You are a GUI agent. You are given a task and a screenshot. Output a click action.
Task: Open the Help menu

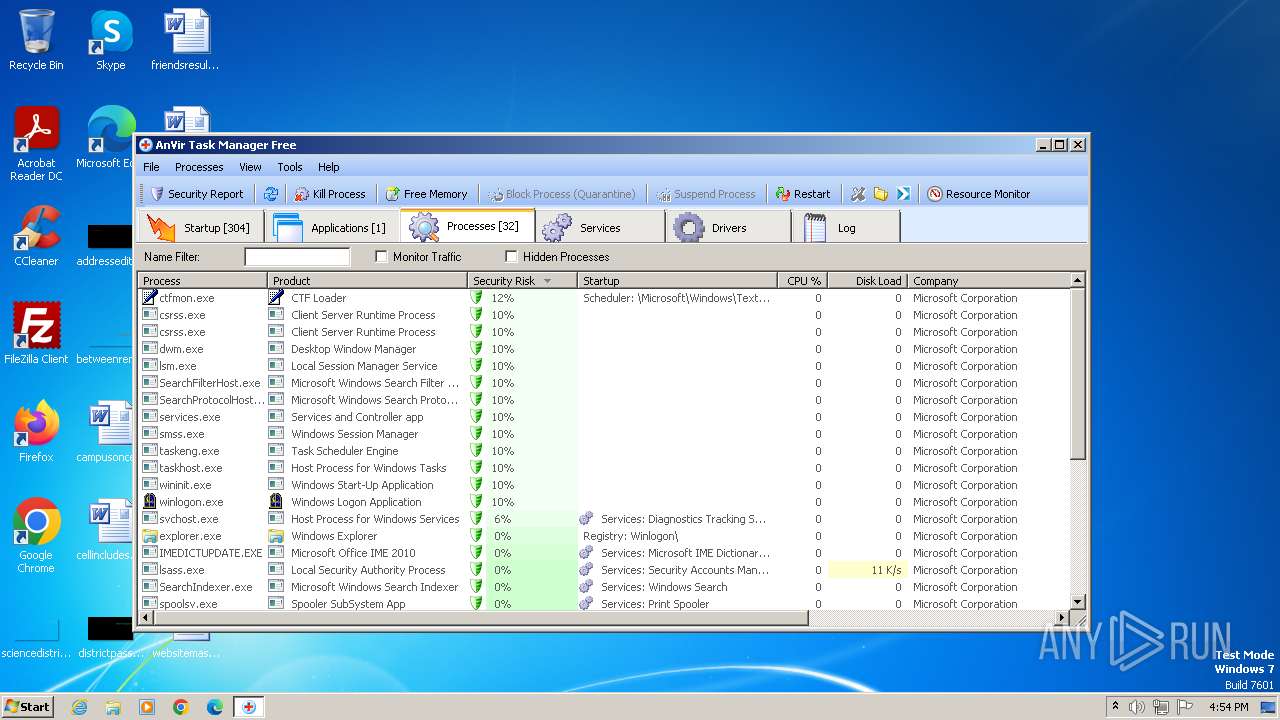tap(329, 167)
